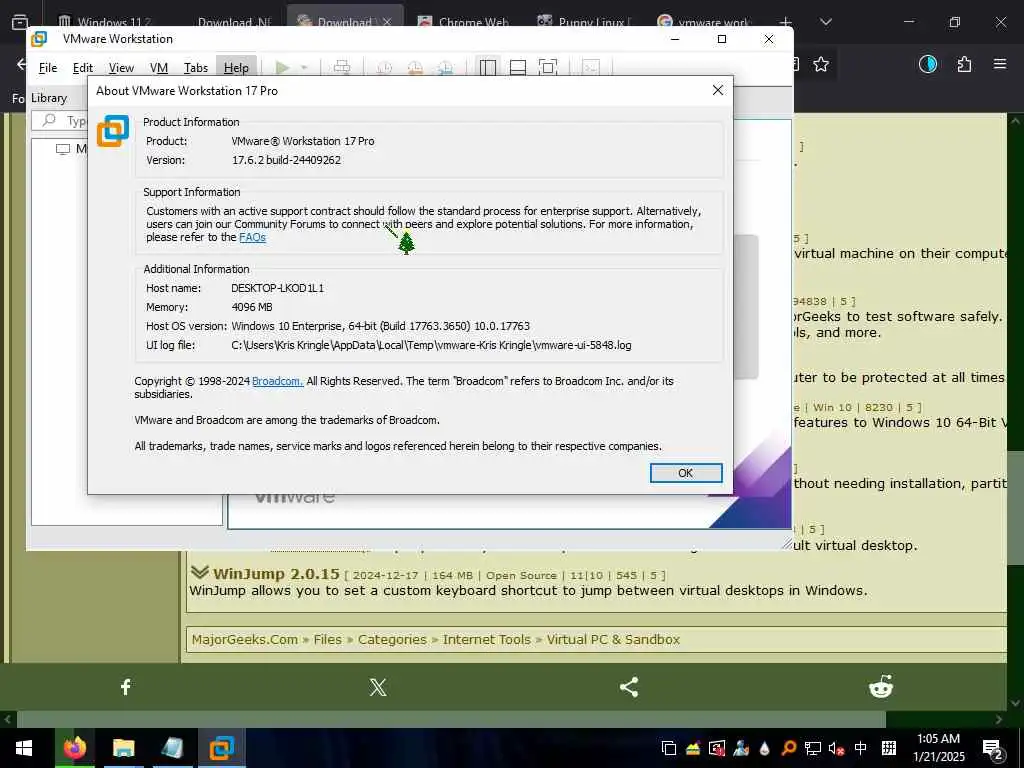Open the Virtual PC & Sandbox breadcrumb link
The width and height of the screenshot is (1024, 768).
tap(613, 639)
